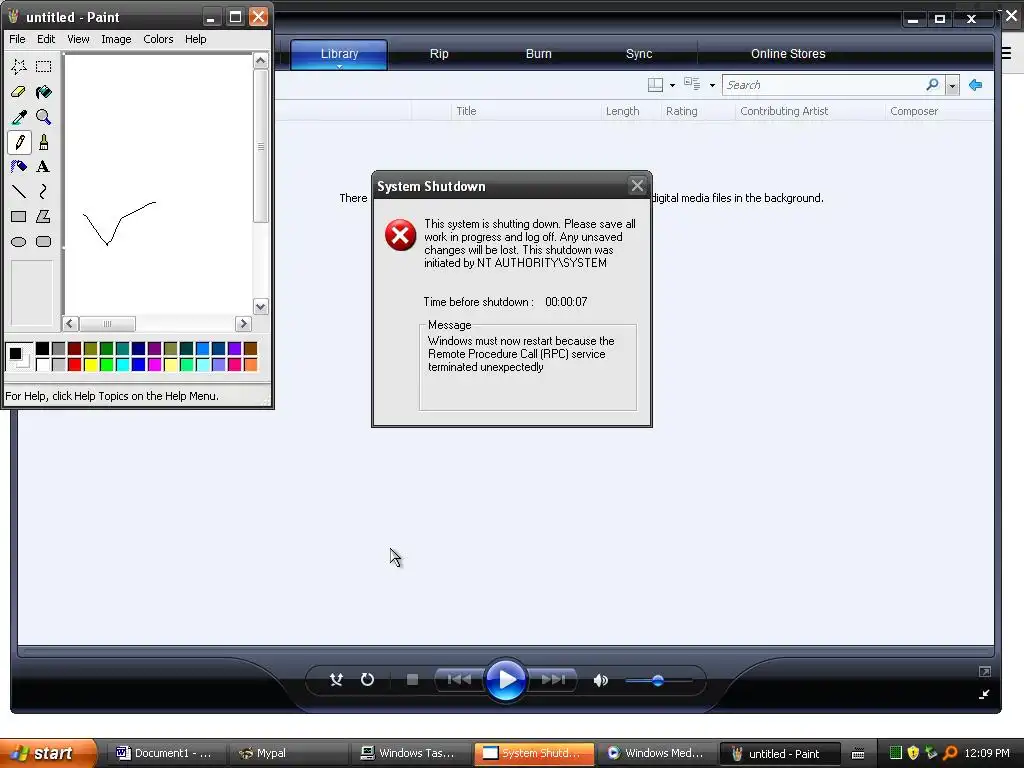The image size is (1024, 768).
Task: Go to previous track in Media Player
Action: coord(458,680)
